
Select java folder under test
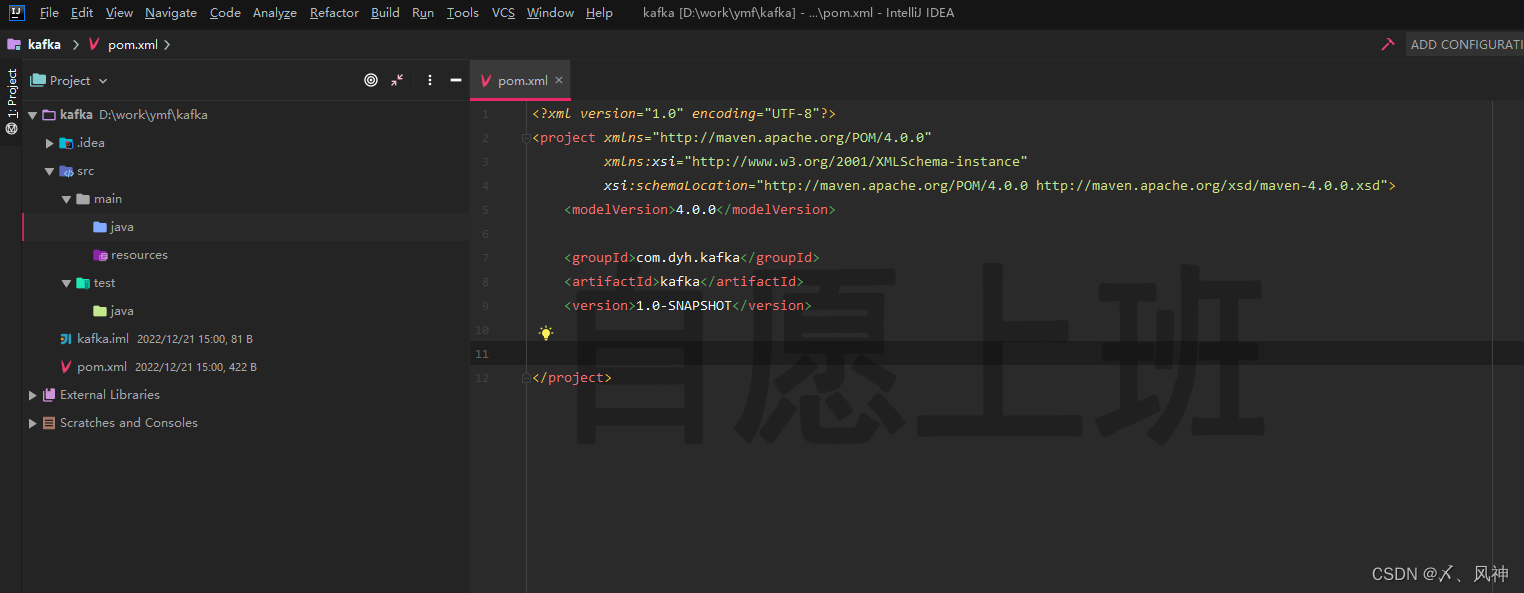[x=246, y=311]
